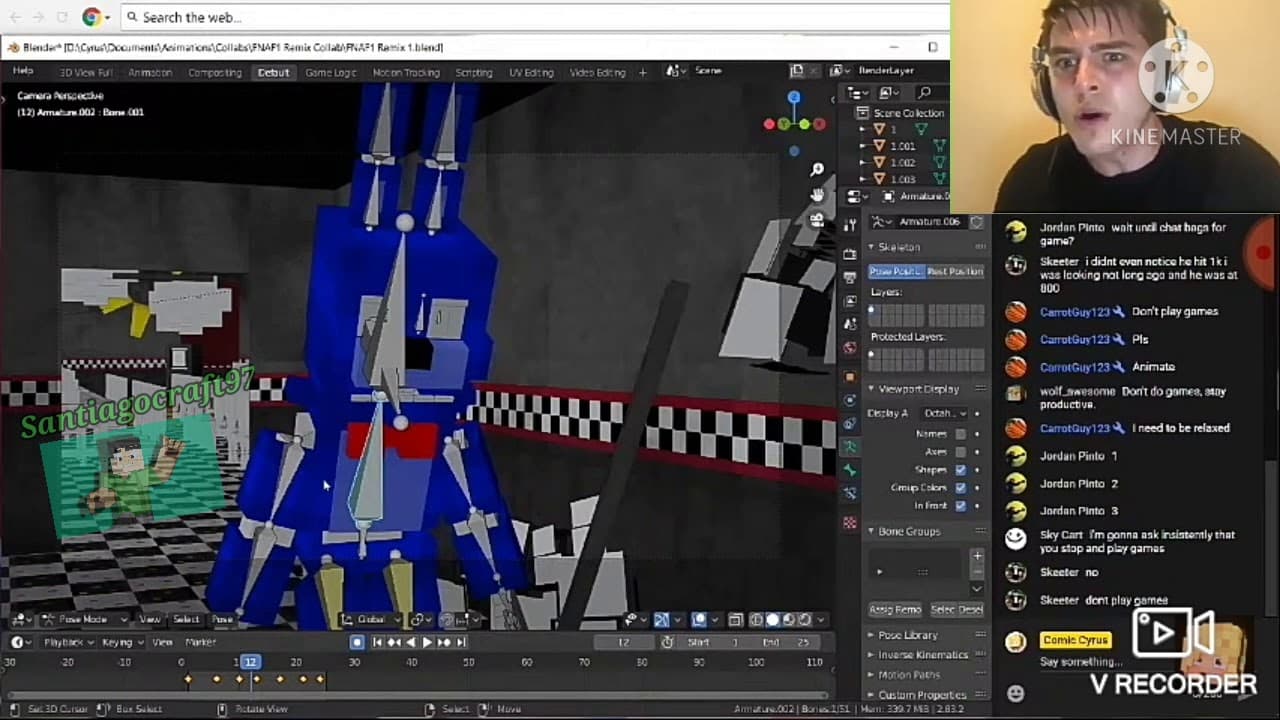The image size is (1280, 720).
Task: Toggle viewport overlays button
Action: click(699, 620)
